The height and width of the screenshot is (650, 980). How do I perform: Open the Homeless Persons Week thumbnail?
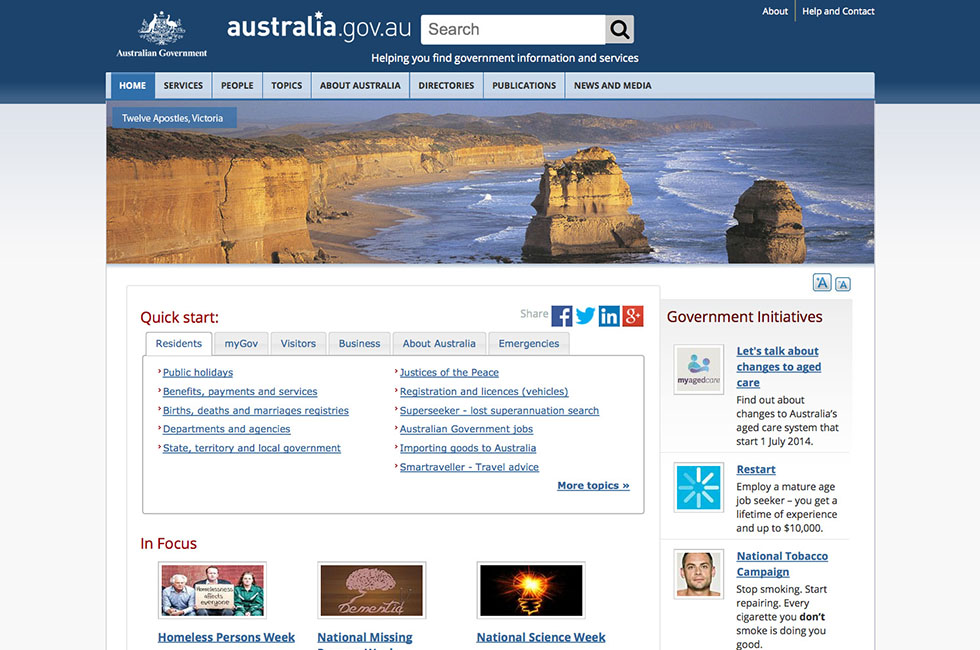click(x=212, y=590)
